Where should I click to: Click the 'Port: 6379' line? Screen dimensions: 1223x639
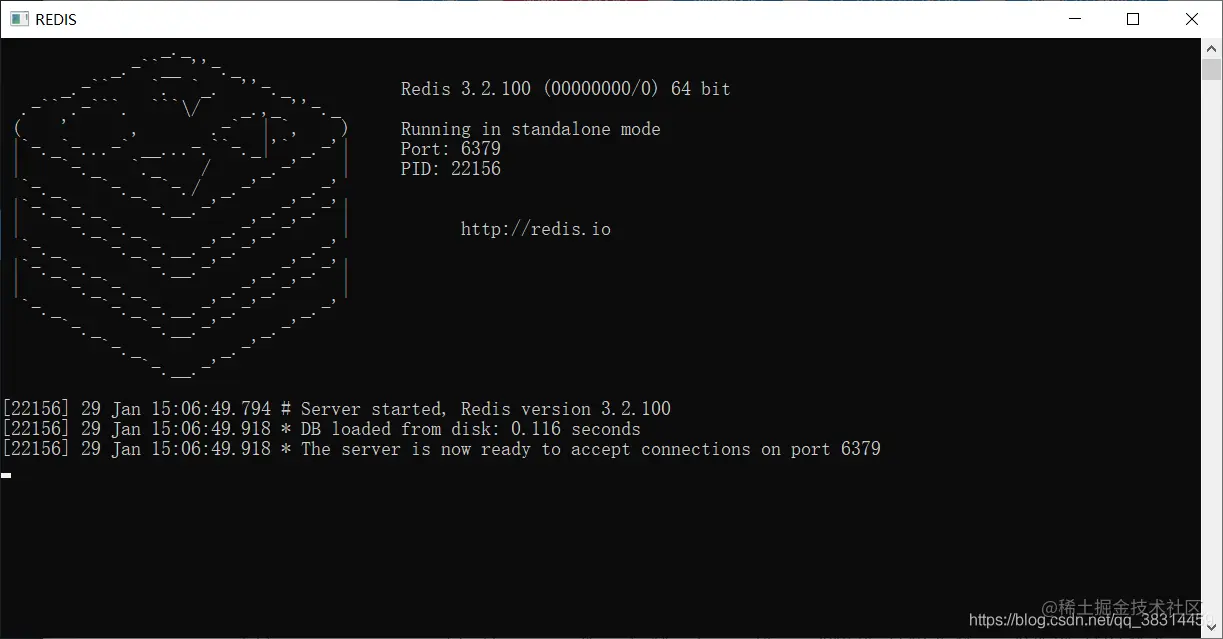(451, 149)
